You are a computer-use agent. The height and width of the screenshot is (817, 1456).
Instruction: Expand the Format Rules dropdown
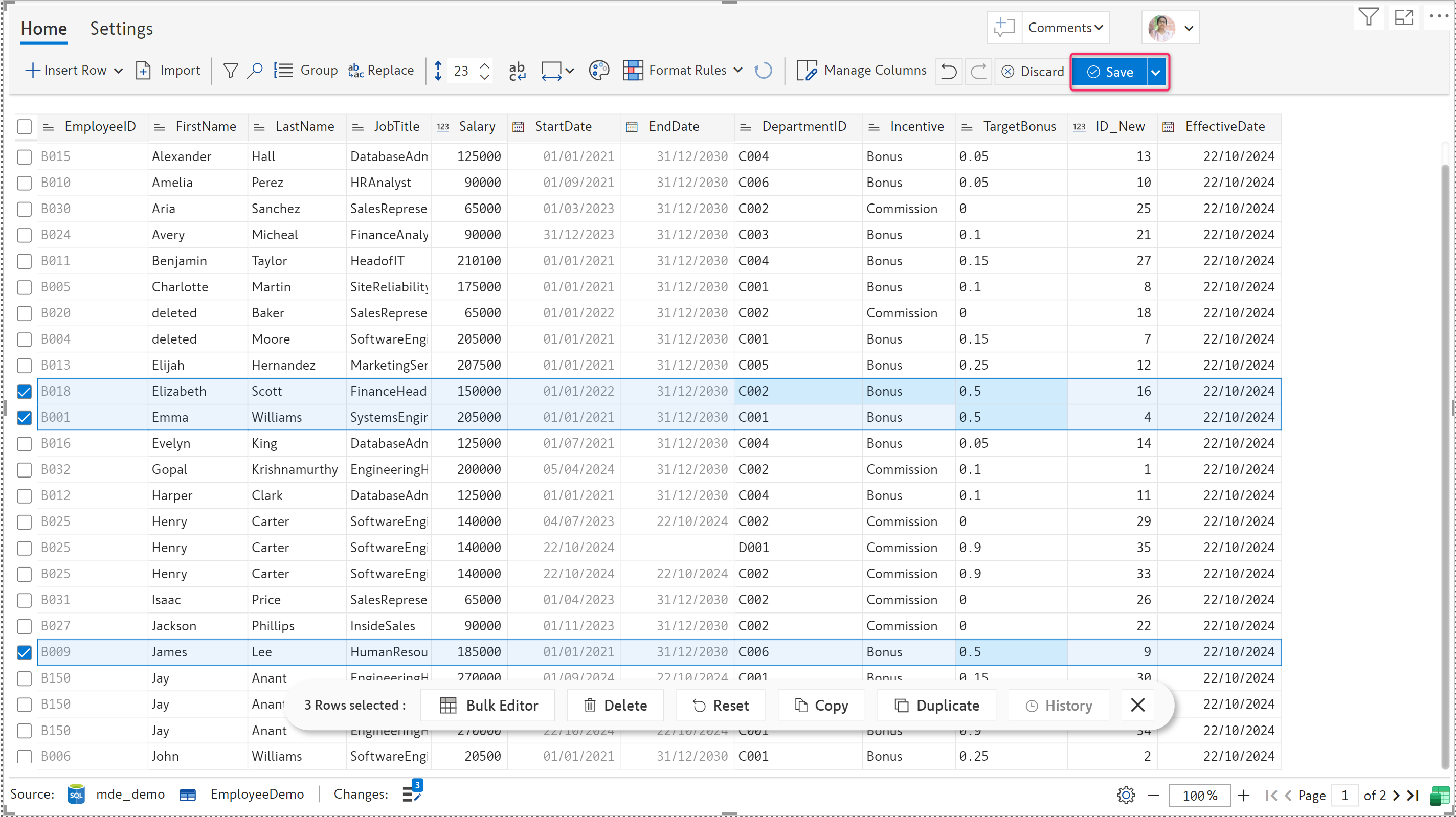(x=737, y=71)
